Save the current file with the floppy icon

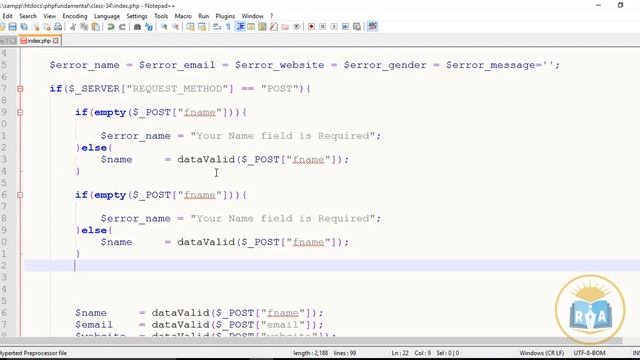(x=13, y=27)
